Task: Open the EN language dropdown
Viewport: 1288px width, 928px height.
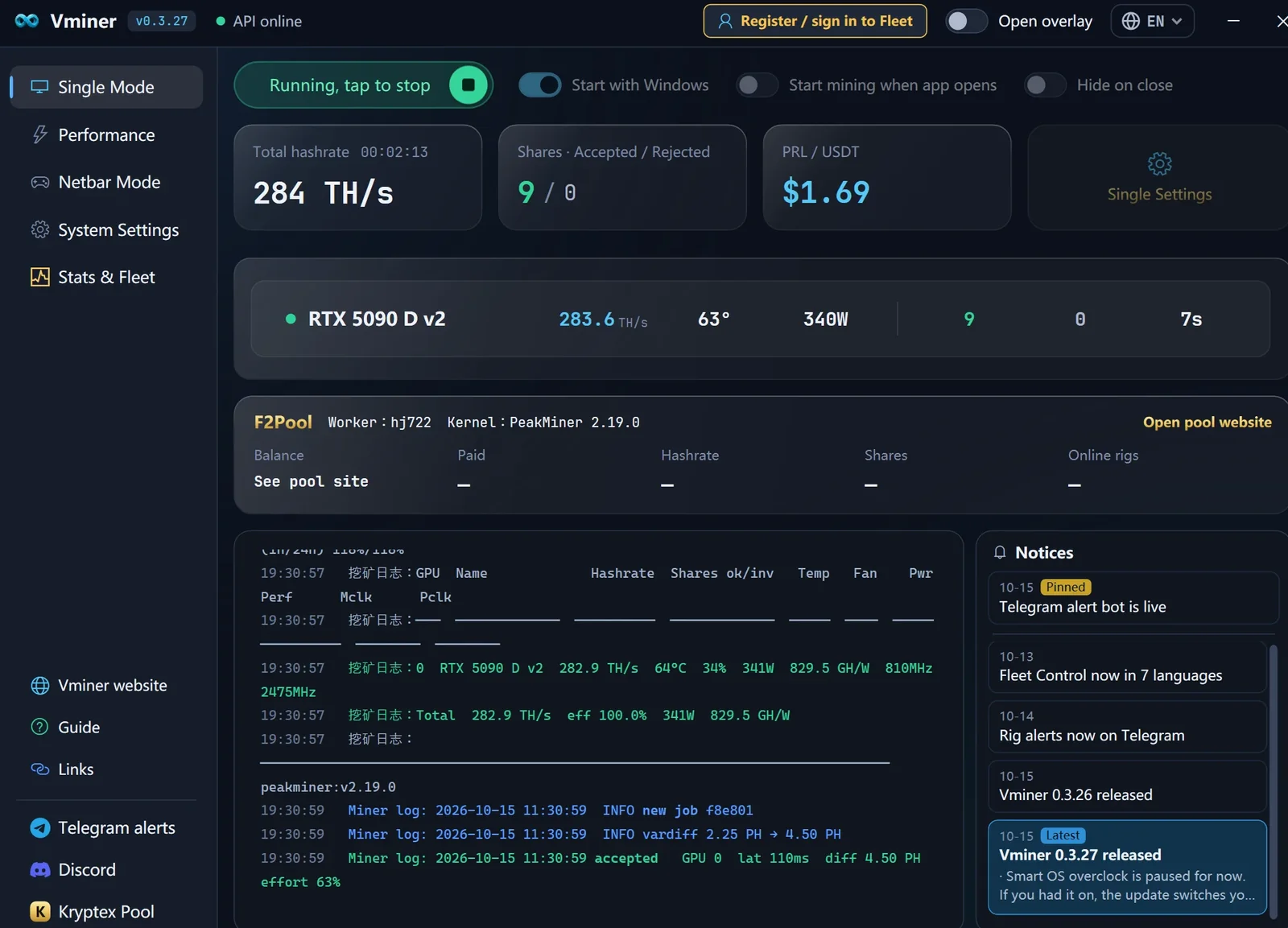Action: click(1153, 21)
